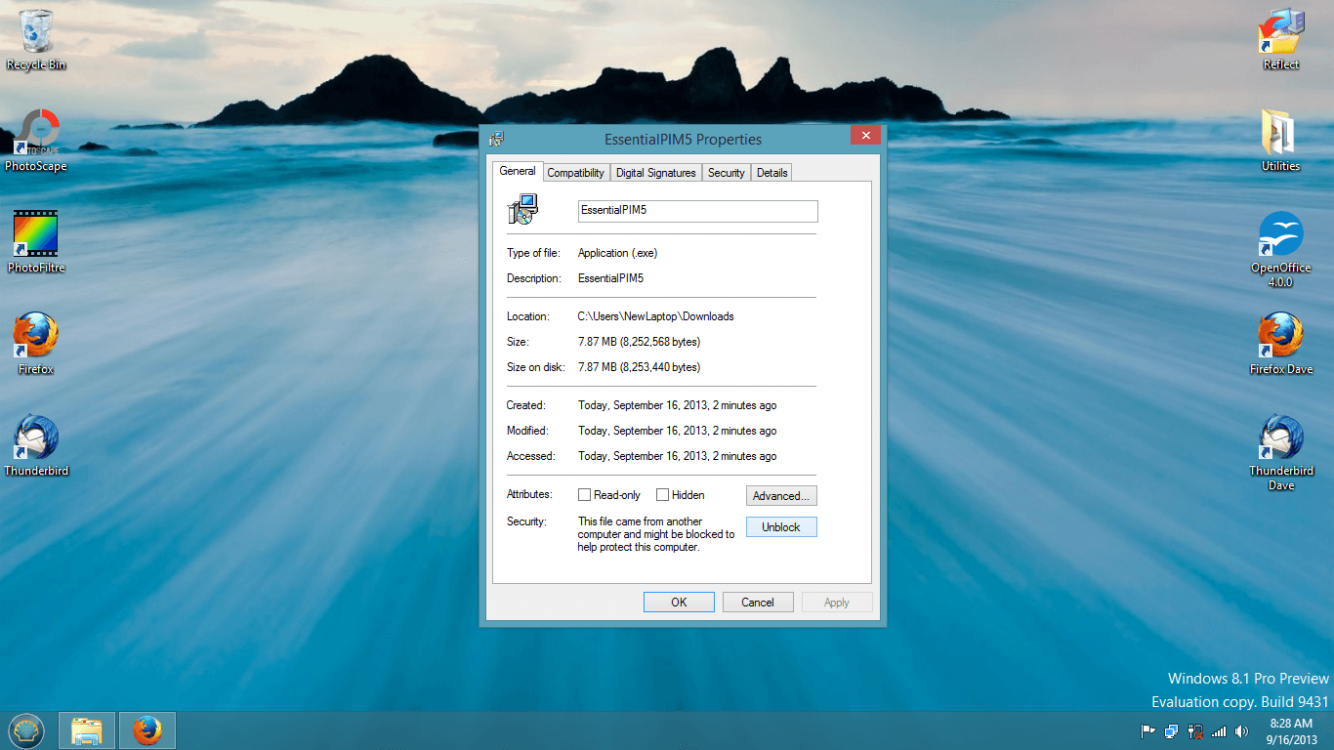Switch to the Compatibility tab
This screenshot has height=750, width=1334.
pyautogui.click(x=576, y=173)
